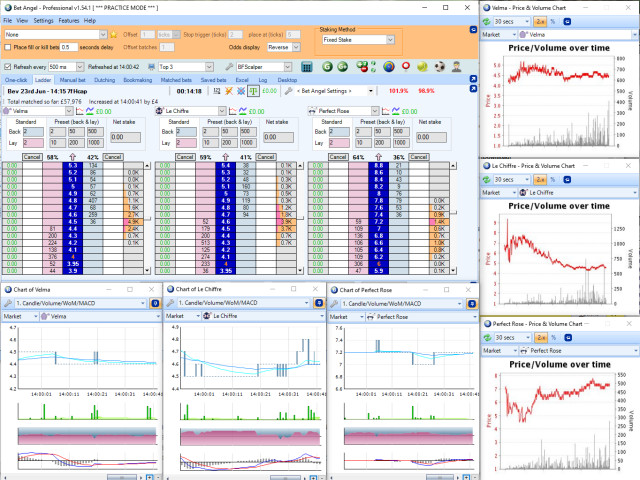
Task: Click the globe icon in toolbar
Action: point(389,67)
